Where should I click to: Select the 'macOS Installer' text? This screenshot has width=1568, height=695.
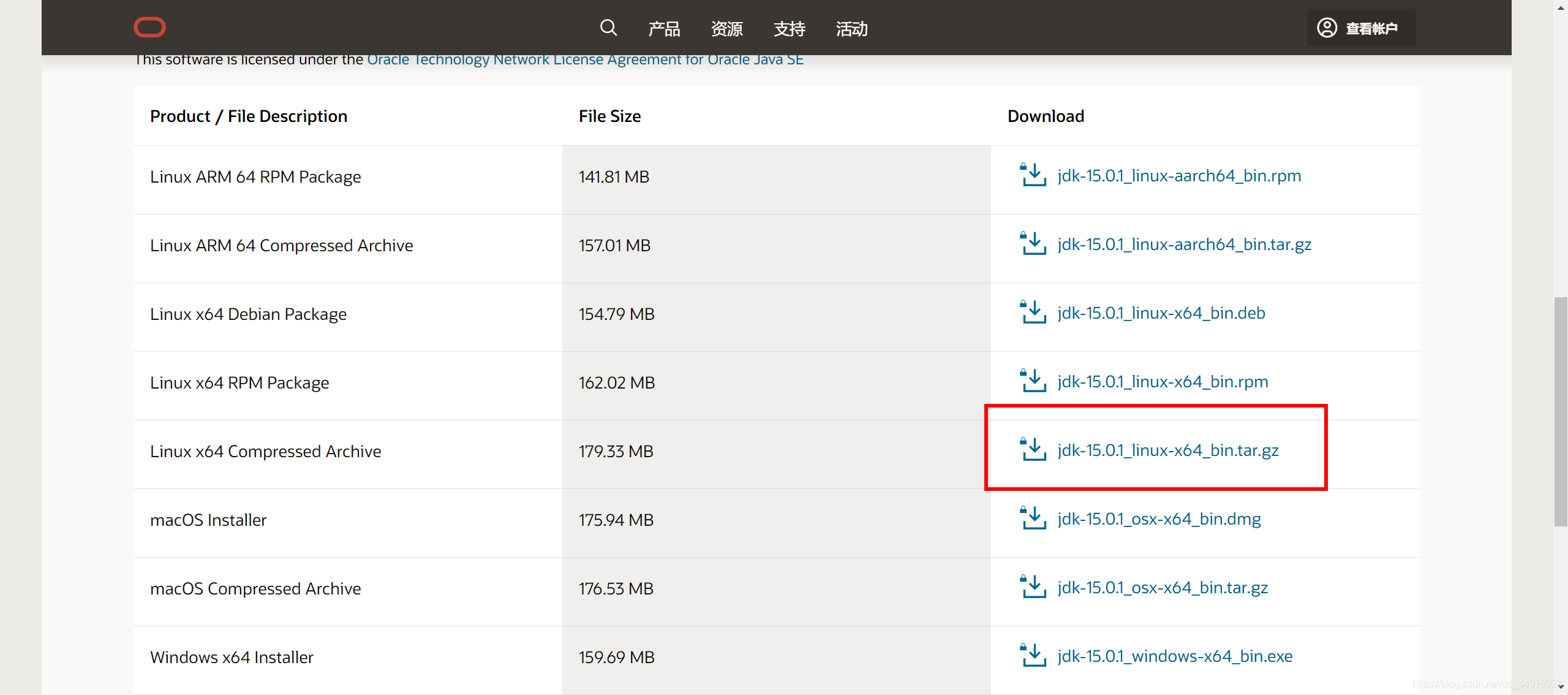point(208,520)
